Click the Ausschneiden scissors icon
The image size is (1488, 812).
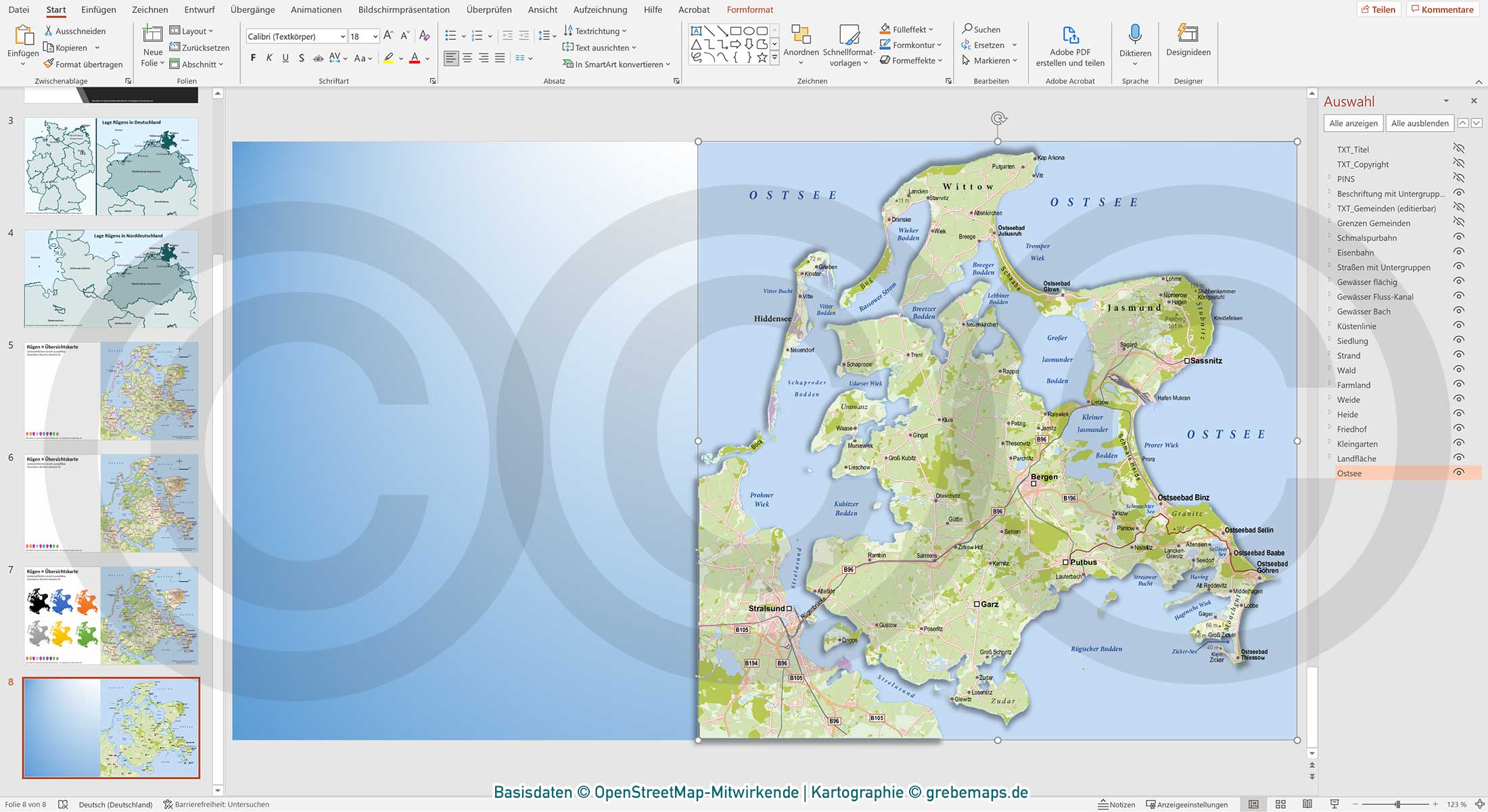click(x=48, y=30)
